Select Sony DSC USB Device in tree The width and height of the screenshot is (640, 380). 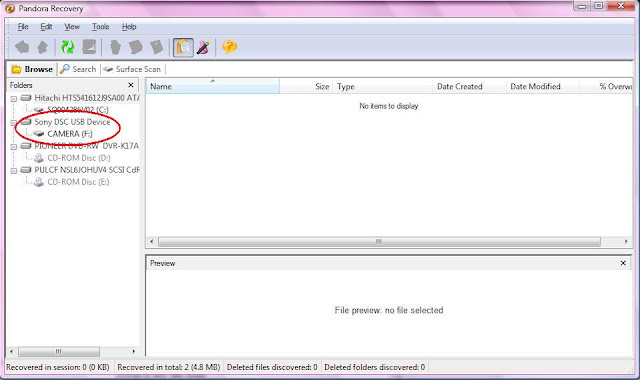point(72,122)
